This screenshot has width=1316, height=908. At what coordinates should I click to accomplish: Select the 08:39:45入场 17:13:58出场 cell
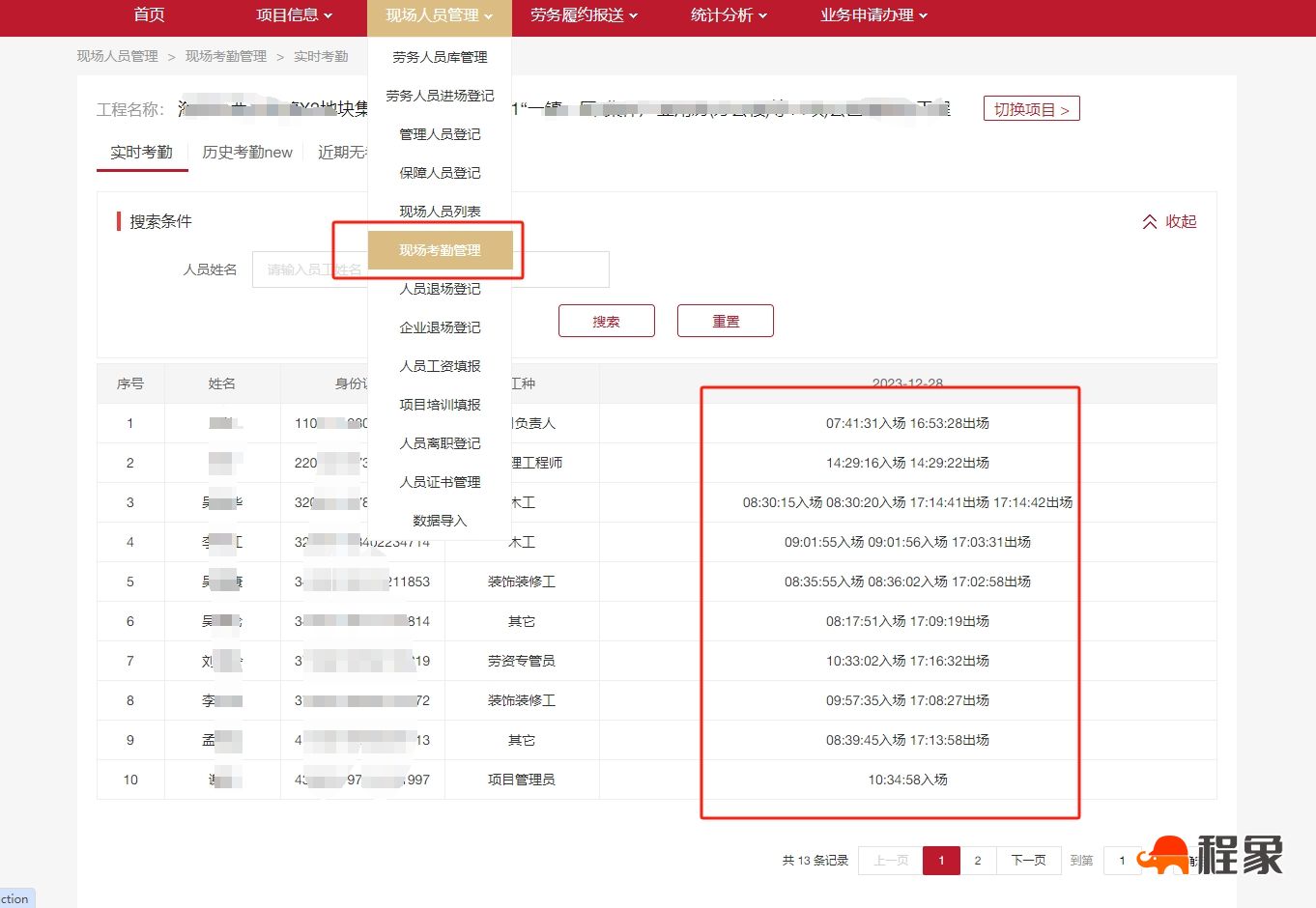point(907,740)
